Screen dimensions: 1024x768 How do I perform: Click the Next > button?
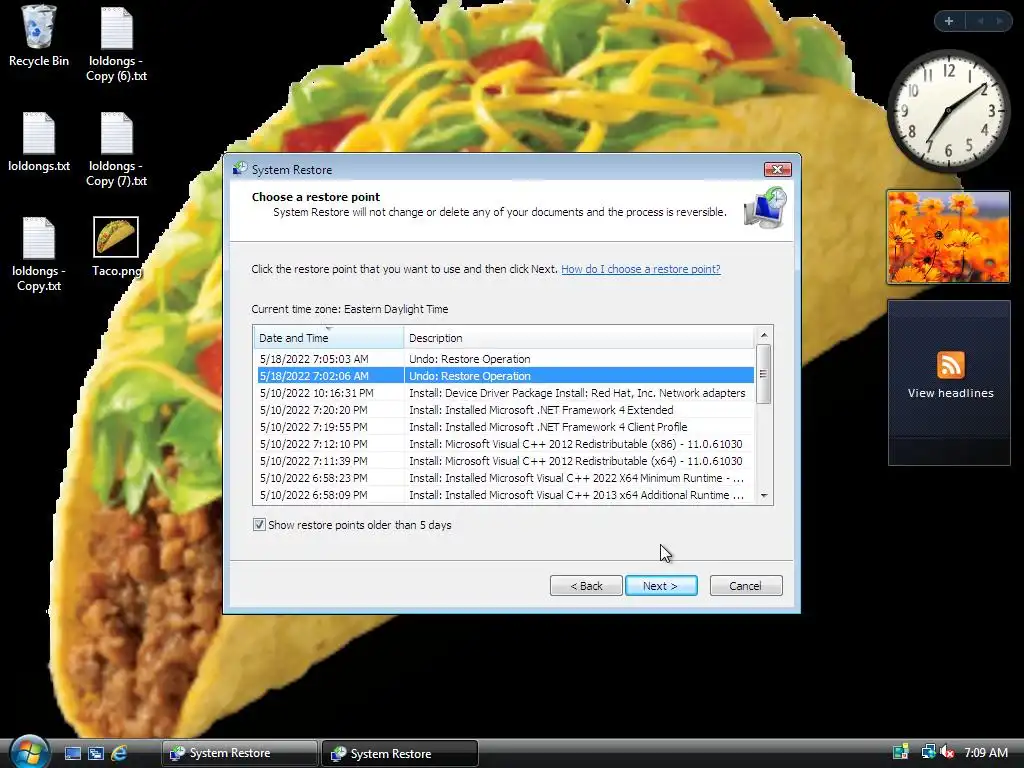tap(661, 586)
